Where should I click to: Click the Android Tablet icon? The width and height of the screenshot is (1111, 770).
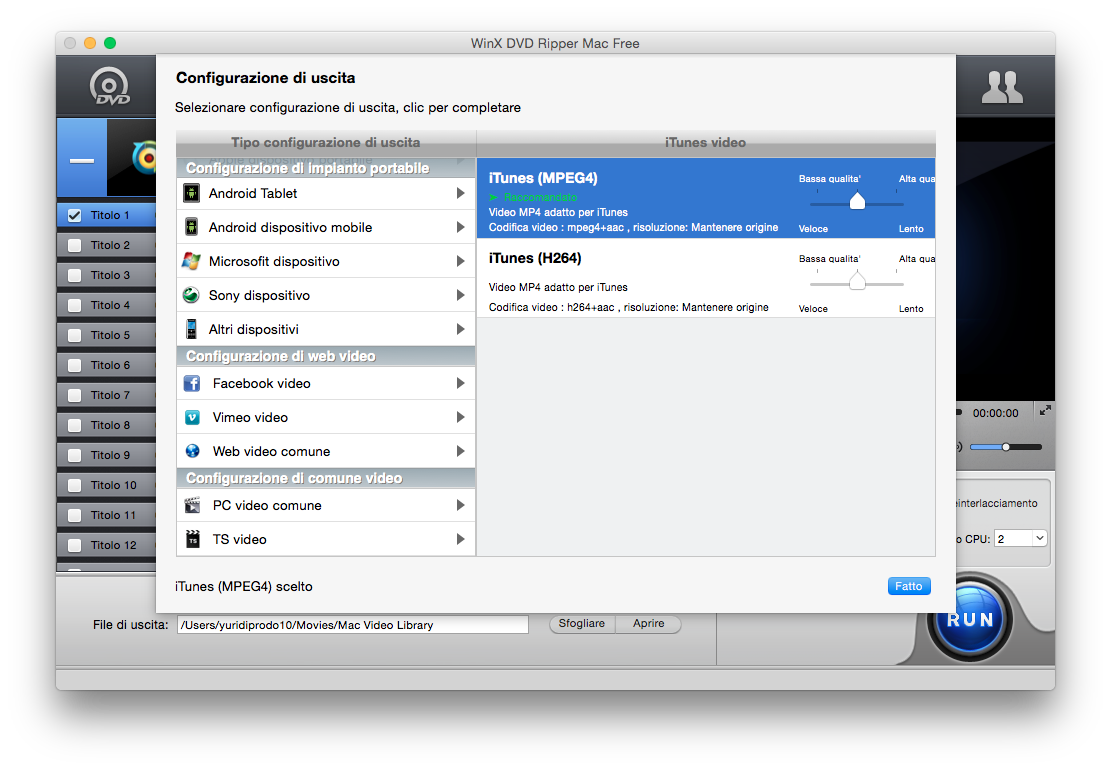tap(191, 193)
